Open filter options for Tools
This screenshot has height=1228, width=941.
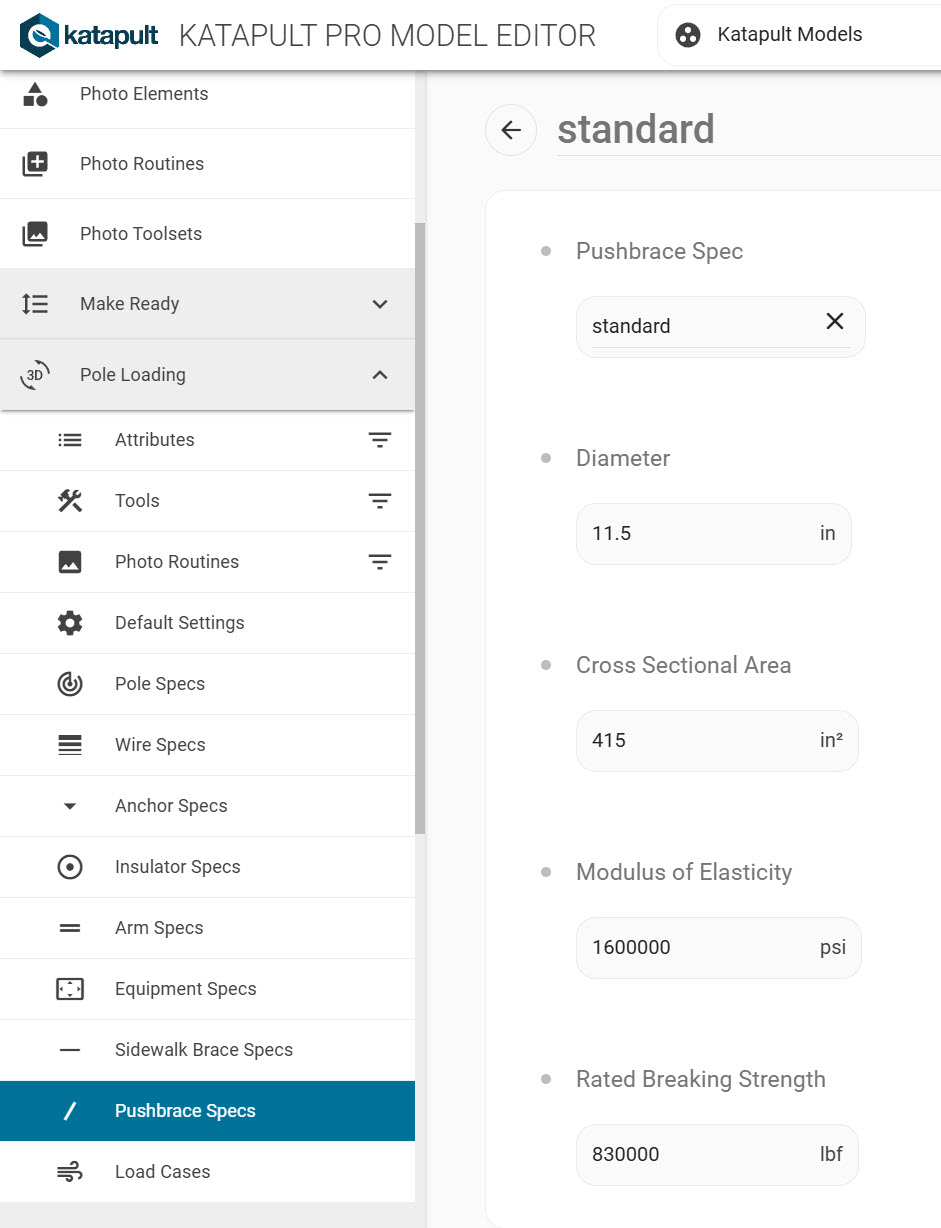pyautogui.click(x=380, y=501)
